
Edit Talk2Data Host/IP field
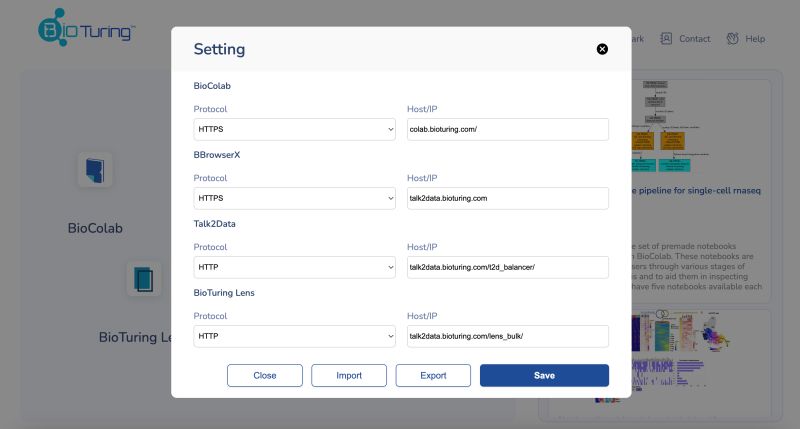[x=508, y=267]
